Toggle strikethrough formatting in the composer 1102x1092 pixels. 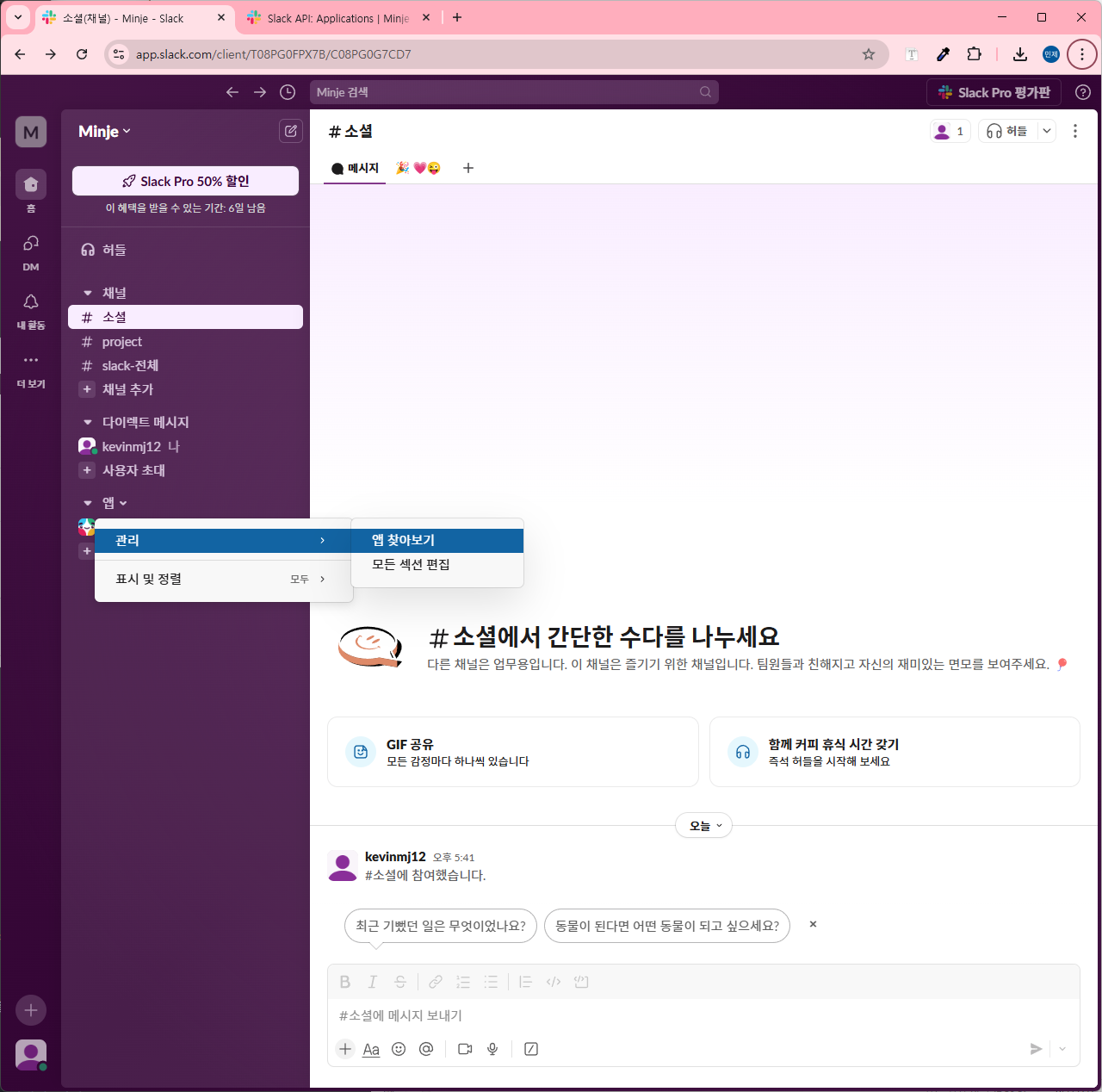(x=400, y=982)
